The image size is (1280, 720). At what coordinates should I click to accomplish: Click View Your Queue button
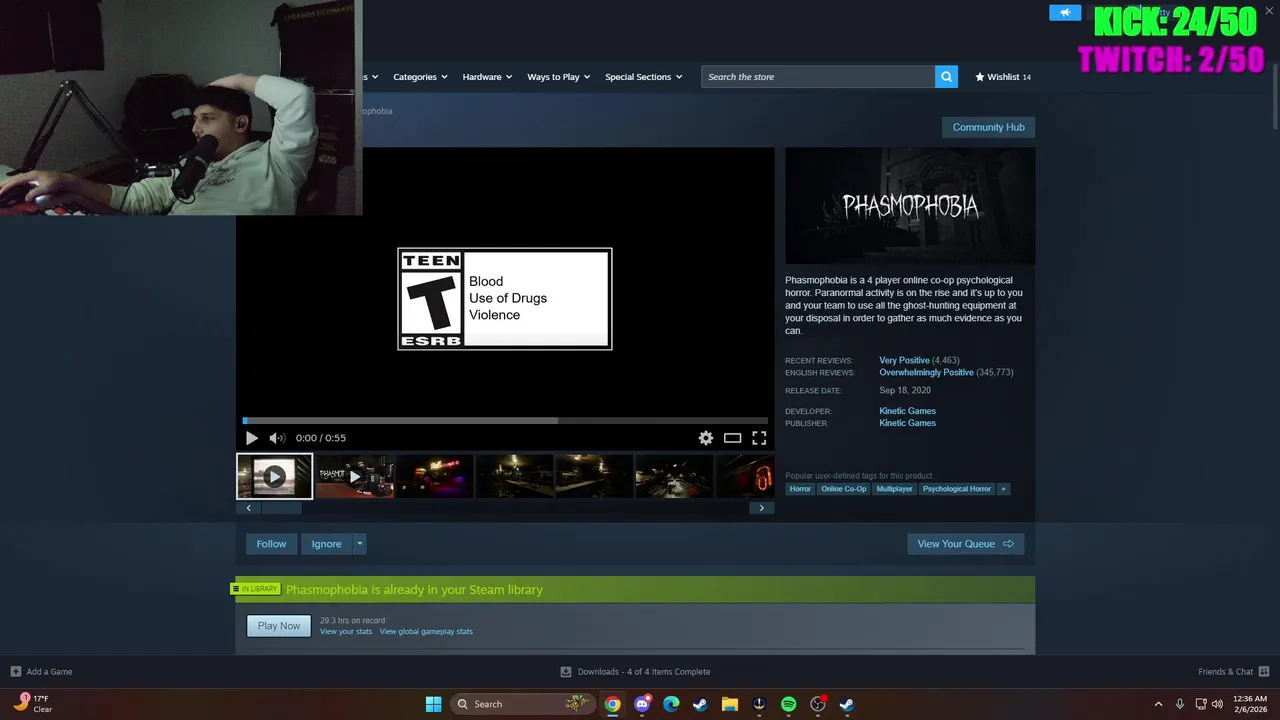click(x=965, y=544)
